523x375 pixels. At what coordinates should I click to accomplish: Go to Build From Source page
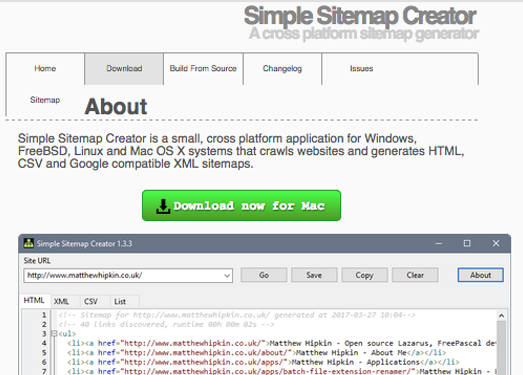pyautogui.click(x=203, y=68)
